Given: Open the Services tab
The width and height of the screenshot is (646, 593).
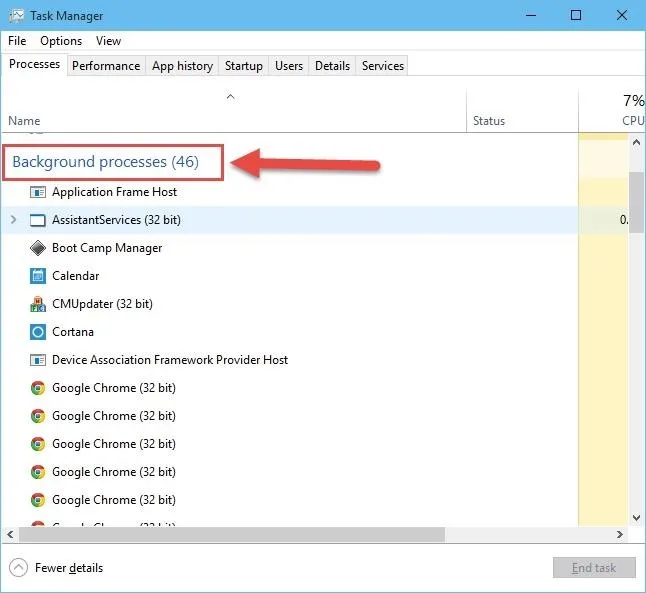Looking at the screenshot, I should click(x=382, y=66).
